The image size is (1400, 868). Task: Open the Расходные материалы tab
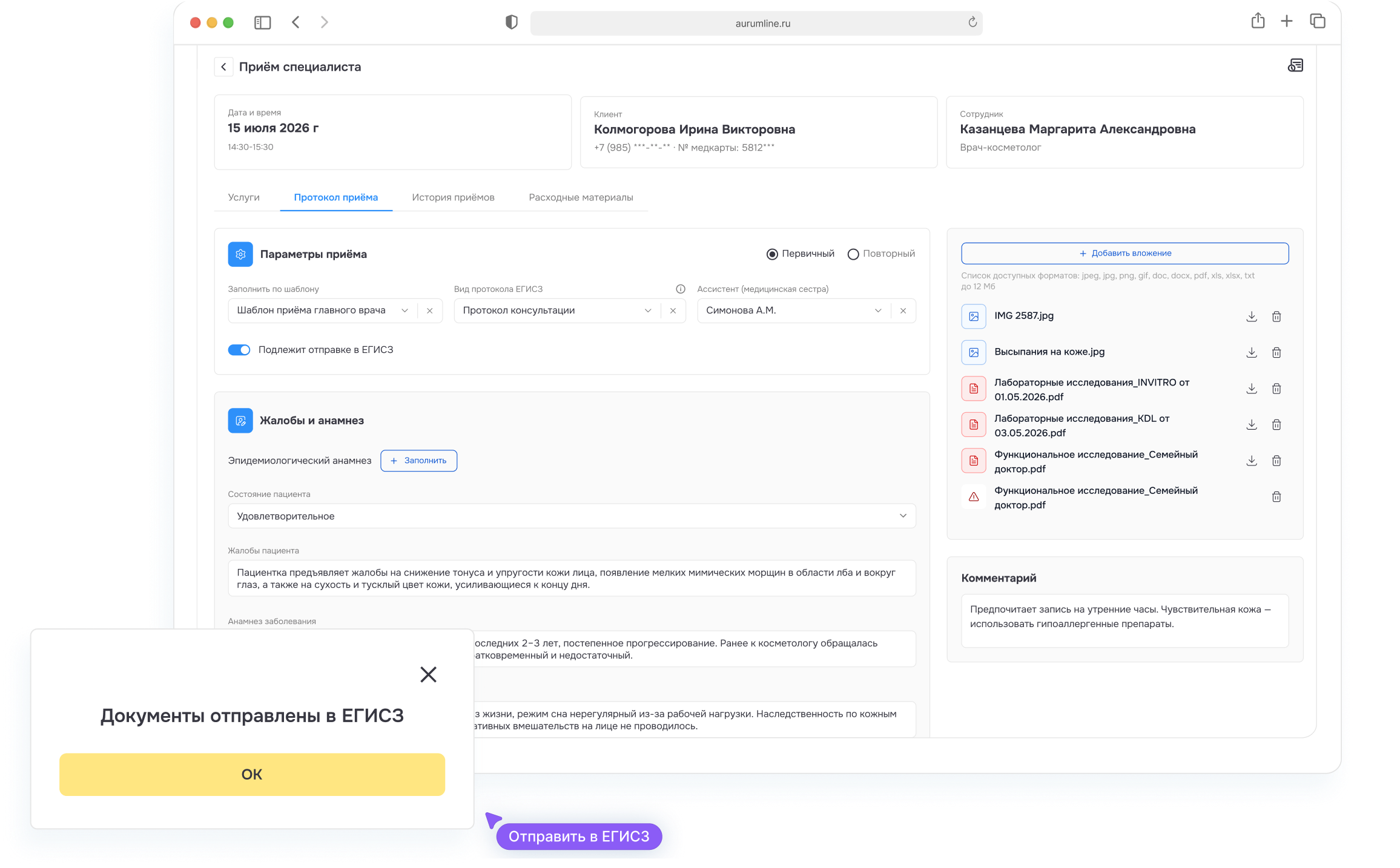pos(581,197)
